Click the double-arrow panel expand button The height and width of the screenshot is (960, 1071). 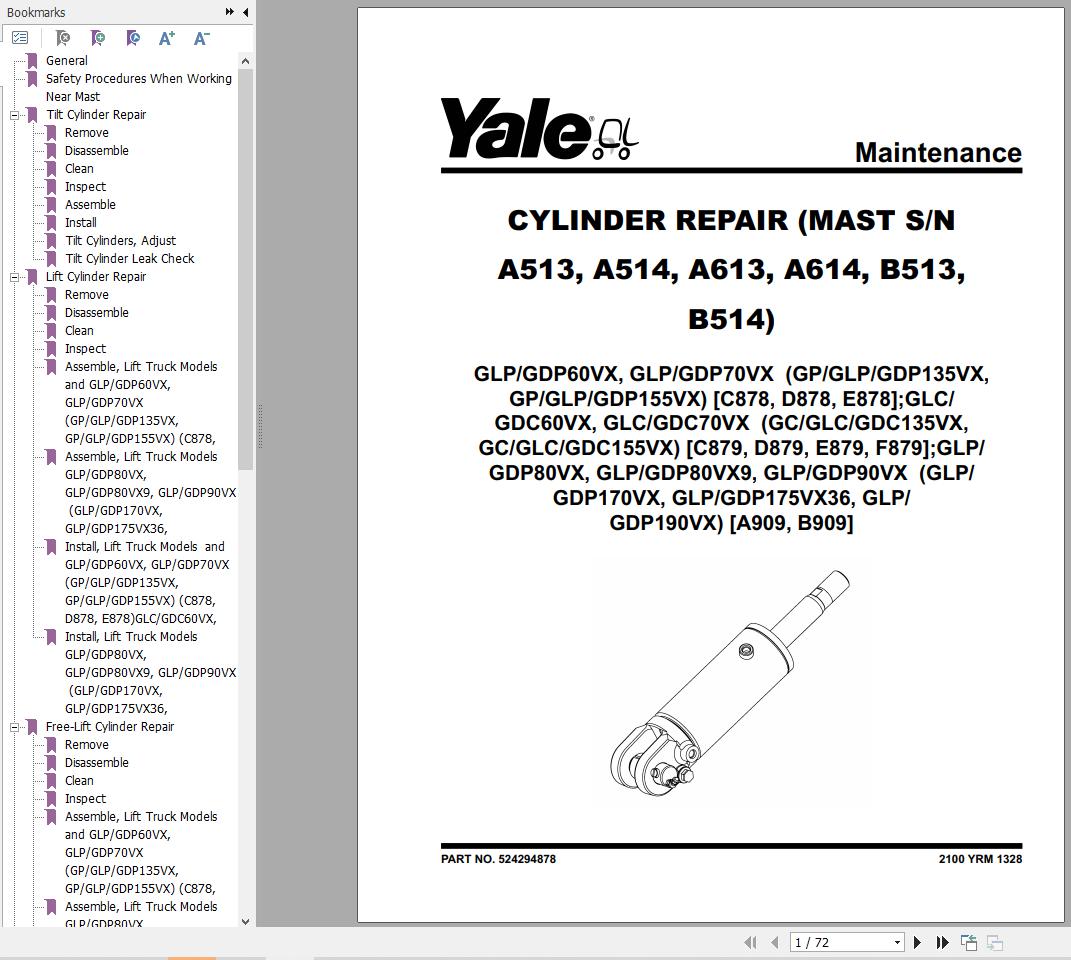coord(230,12)
